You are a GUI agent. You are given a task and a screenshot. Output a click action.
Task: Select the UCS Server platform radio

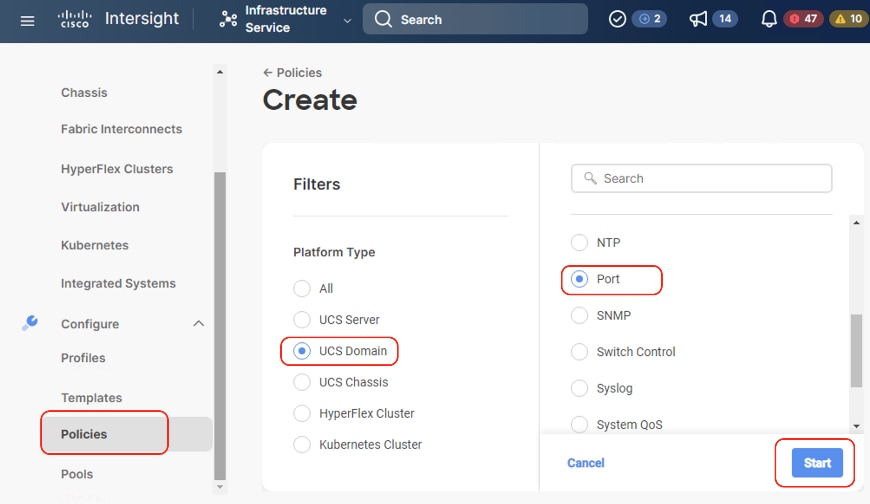pos(302,320)
